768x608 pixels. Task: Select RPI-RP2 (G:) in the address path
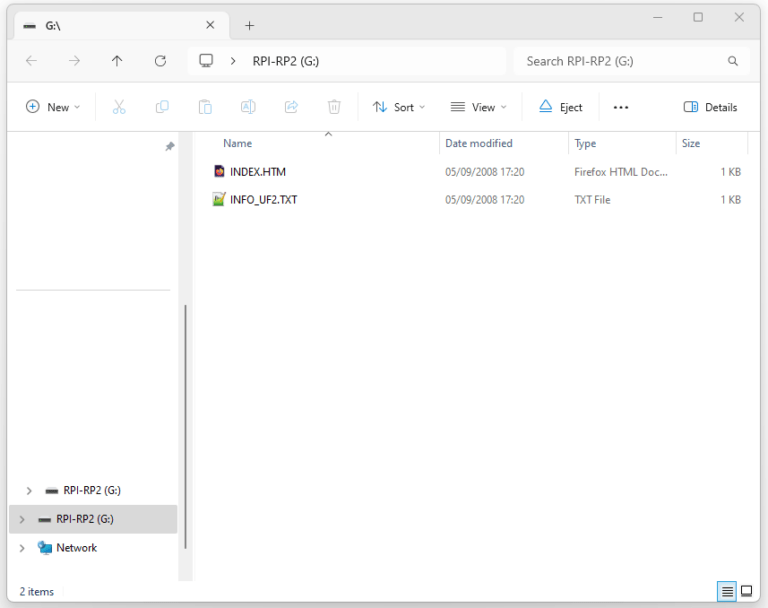[x=286, y=61]
